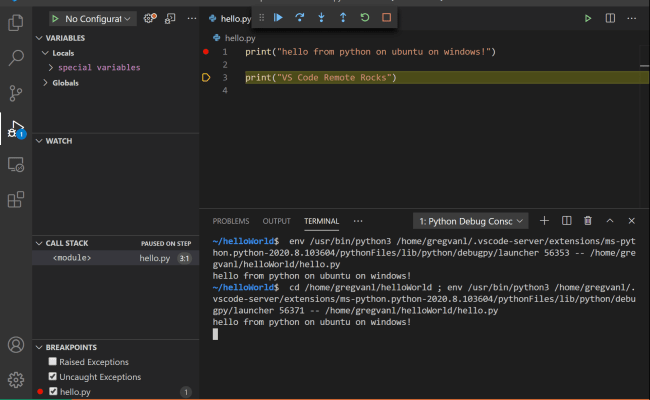Click the editor overview ruler scrollbar
The height and width of the screenshot is (400, 650).
(644, 126)
